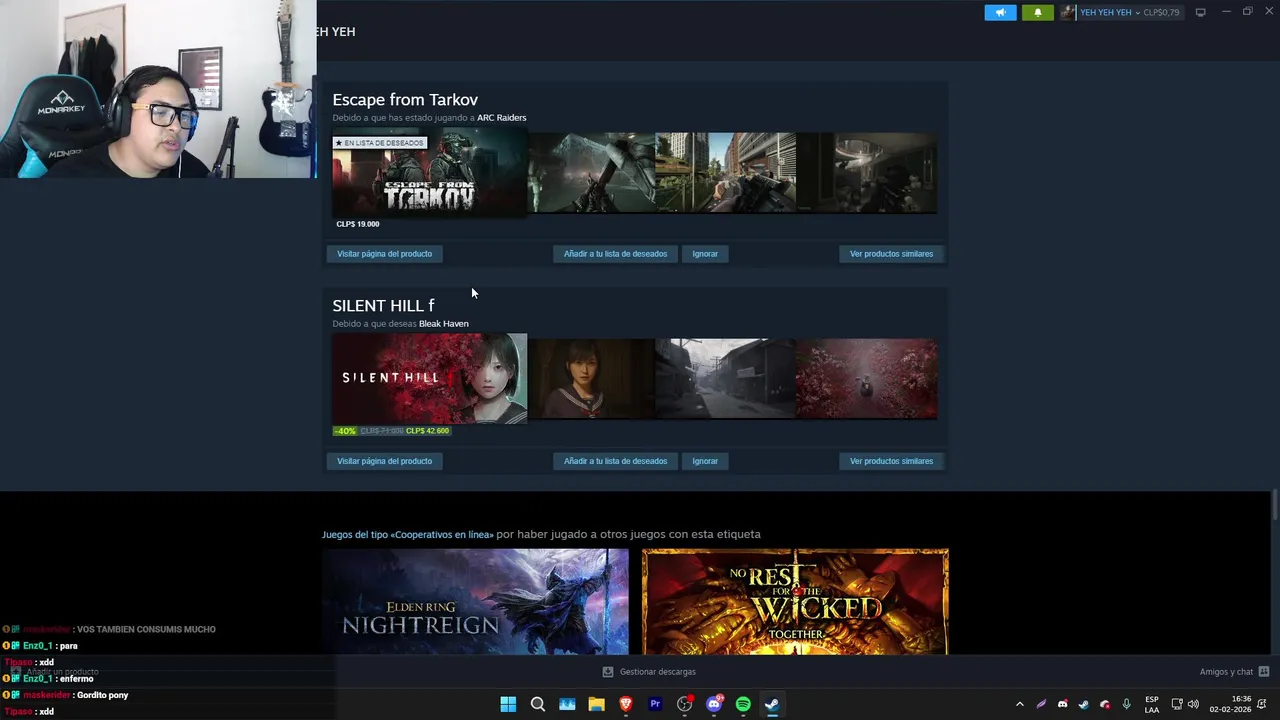Viewport: 1280px width, 720px height.
Task: Click the downloads icon beside Gestionar descargas
Action: click(x=608, y=672)
